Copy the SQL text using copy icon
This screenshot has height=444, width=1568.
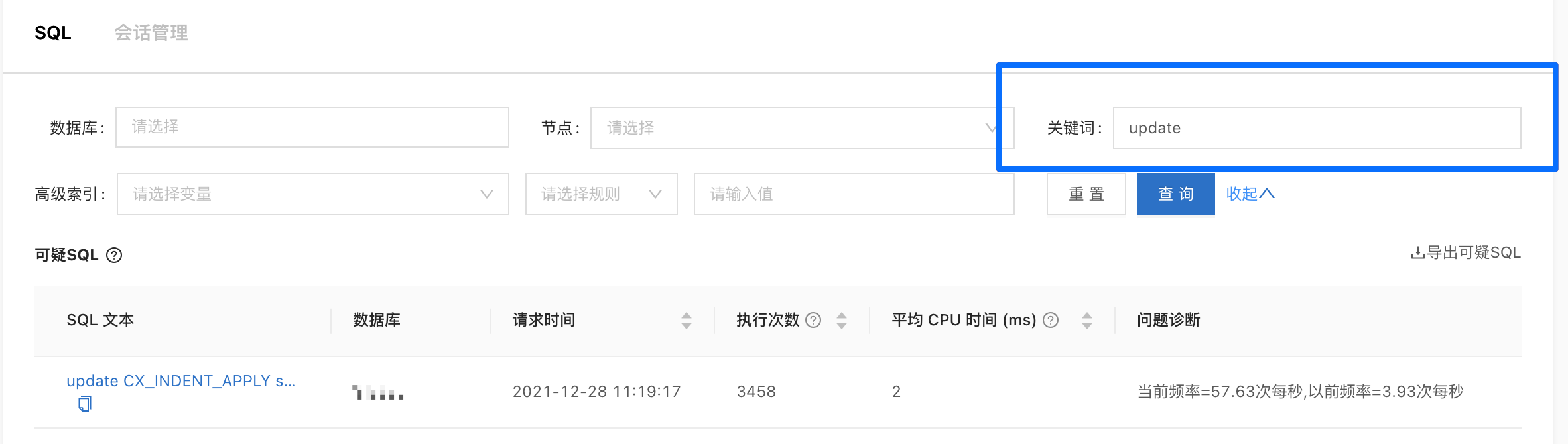84,404
